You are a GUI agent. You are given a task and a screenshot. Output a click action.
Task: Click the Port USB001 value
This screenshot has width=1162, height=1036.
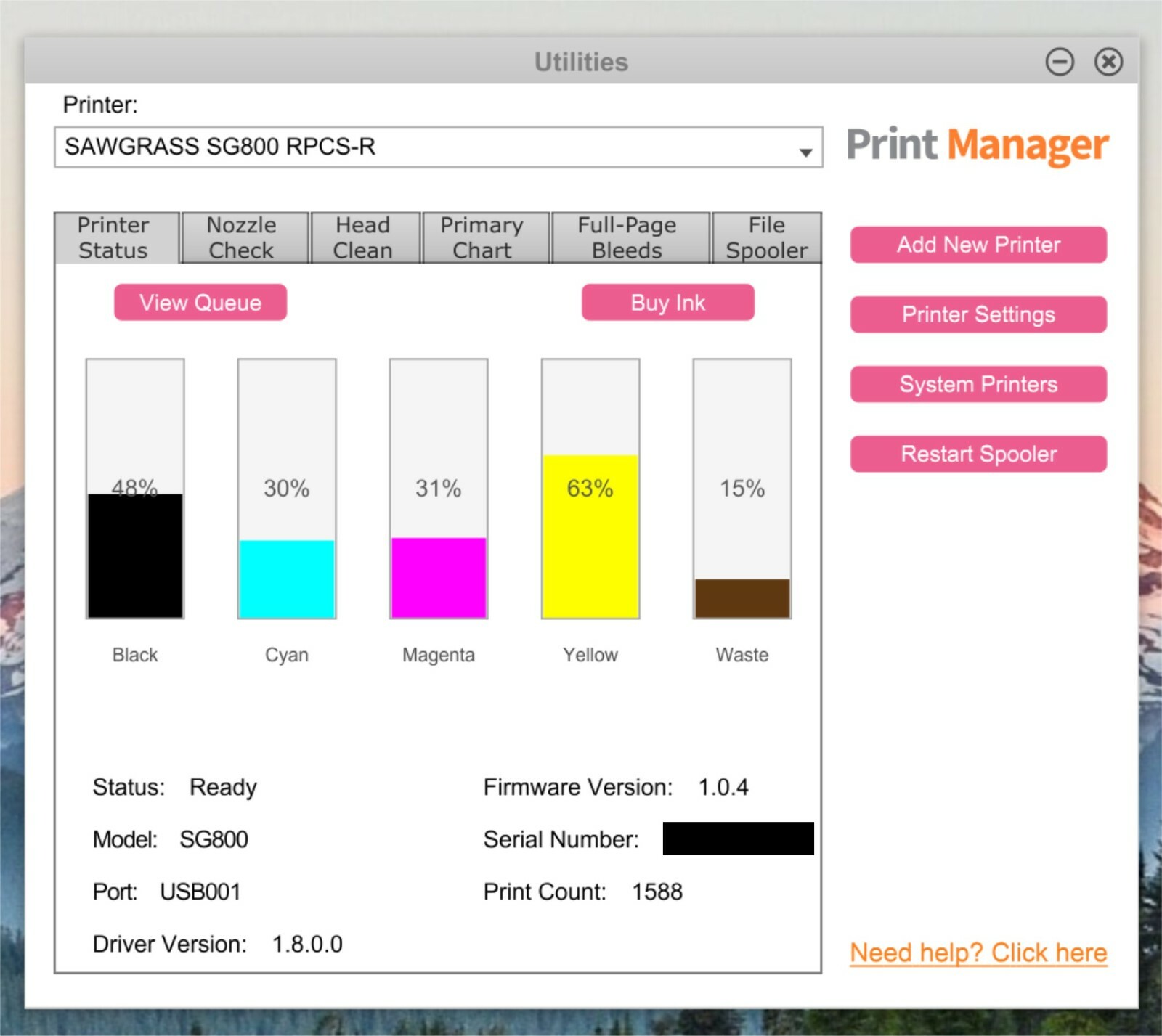coord(200,892)
